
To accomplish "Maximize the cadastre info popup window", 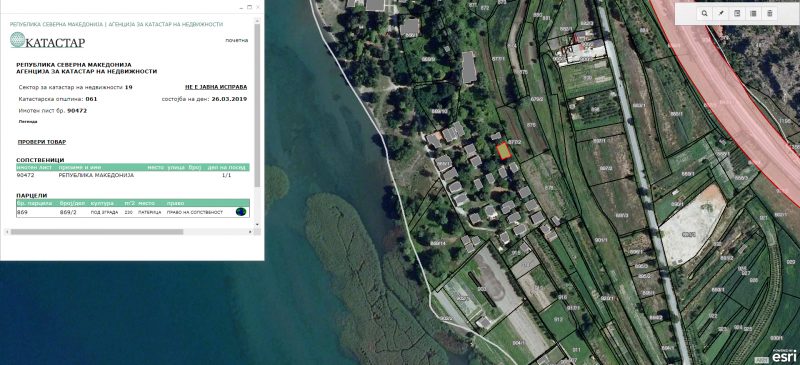I will (249, 7).
